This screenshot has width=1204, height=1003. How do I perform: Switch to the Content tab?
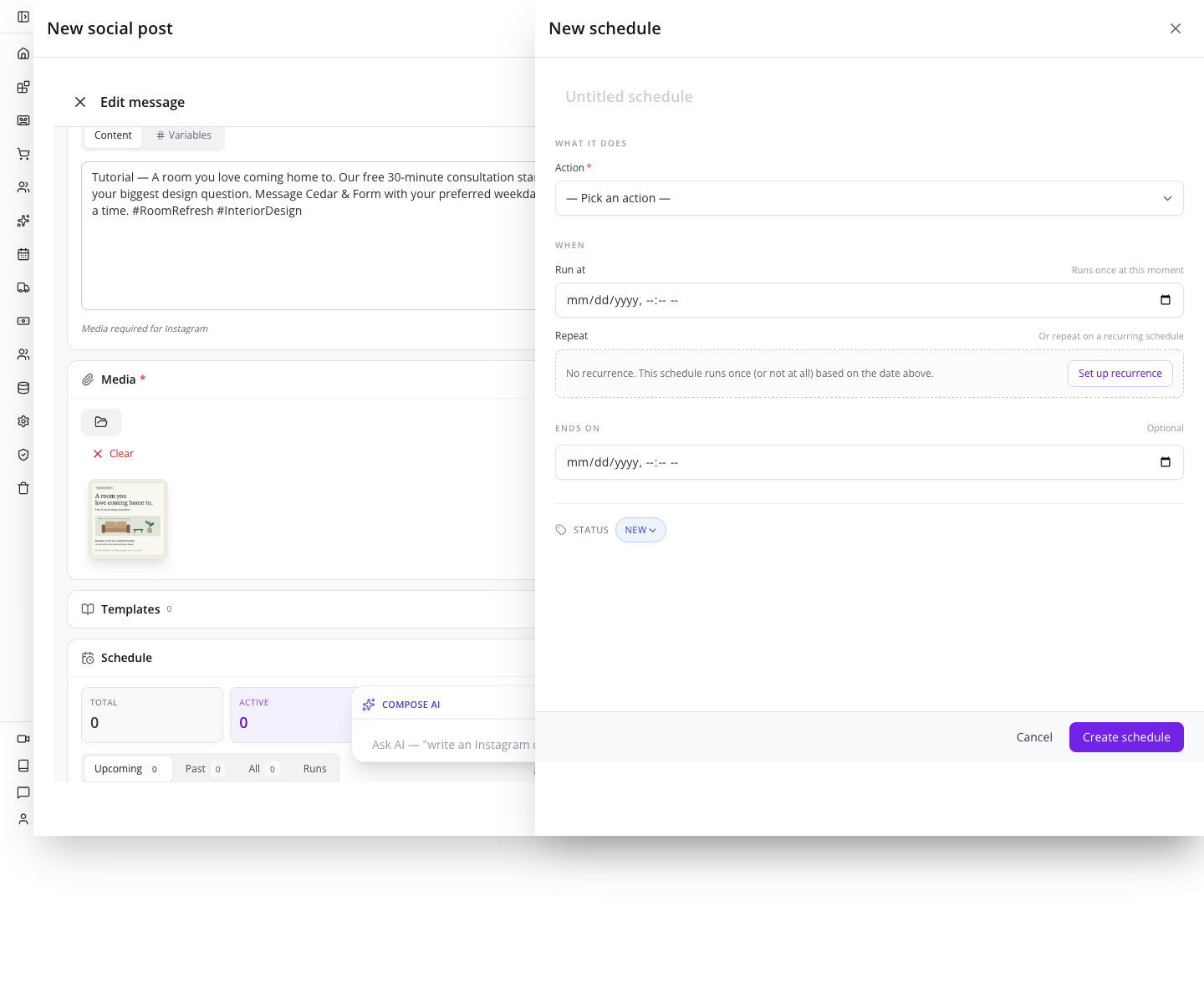click(113, 135)
